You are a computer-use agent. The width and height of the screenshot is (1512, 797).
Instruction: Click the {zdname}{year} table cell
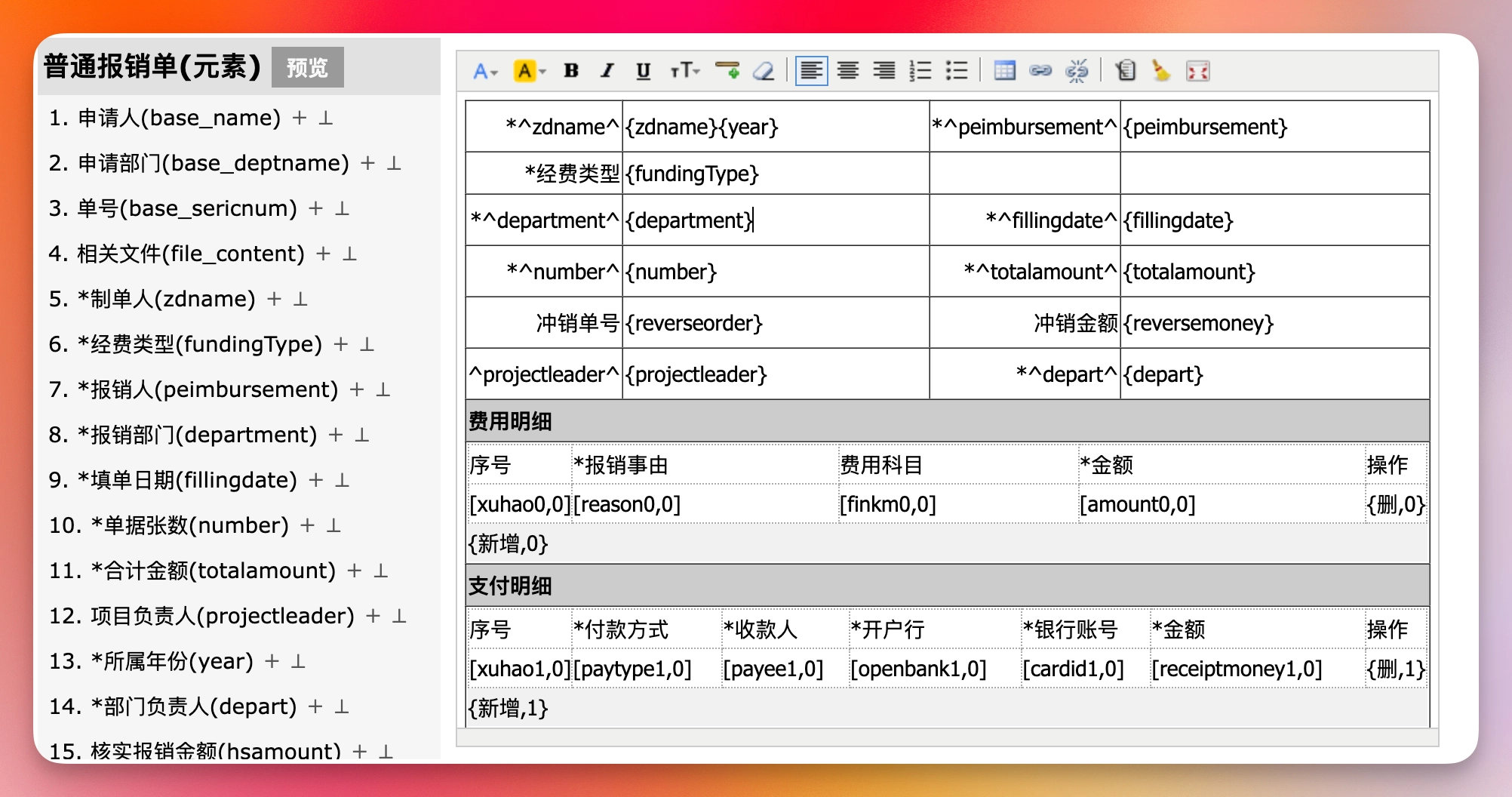(x=776, y=127)
